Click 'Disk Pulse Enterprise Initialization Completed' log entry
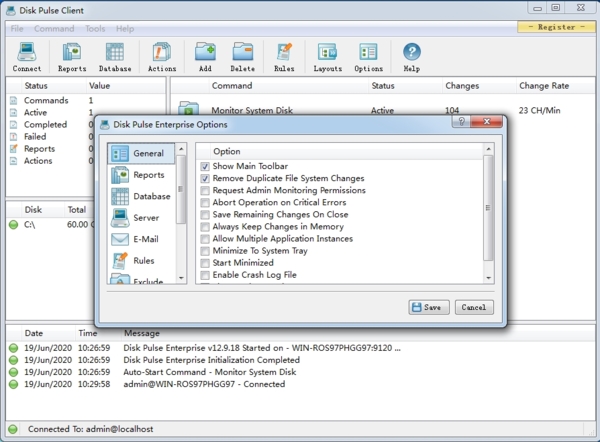The image size is (600, 442). point(212,360)
